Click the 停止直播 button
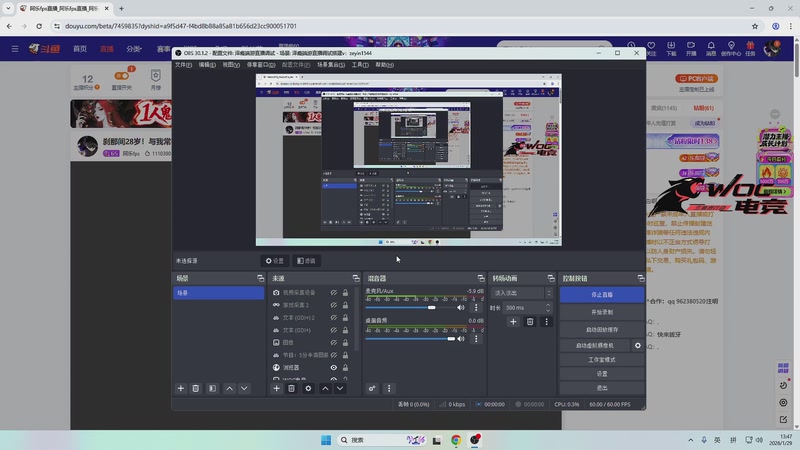This screenshot has height=450, width=800. click(x=602, y=295)
